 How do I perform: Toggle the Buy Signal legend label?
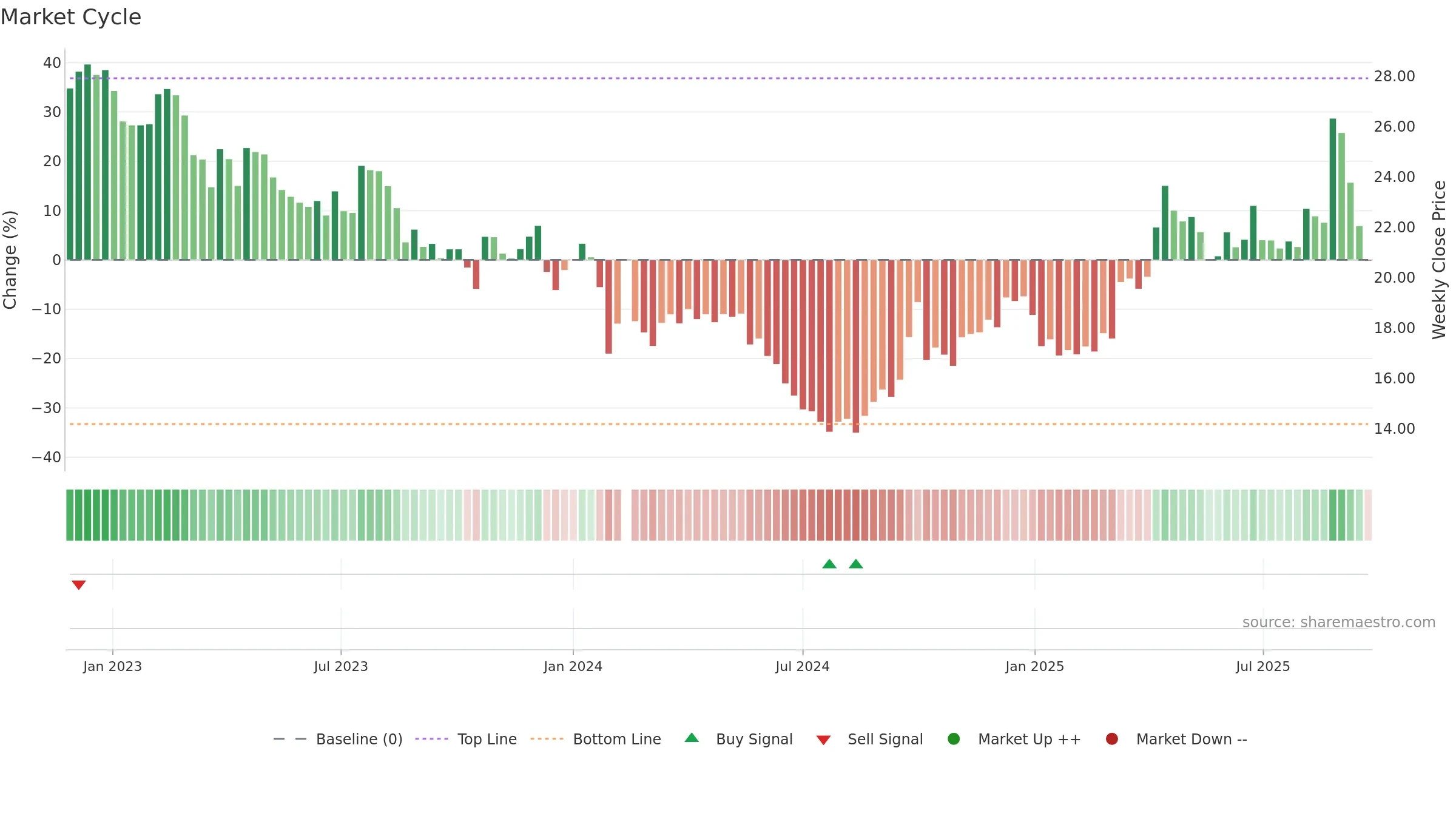(x=754, y=739)
